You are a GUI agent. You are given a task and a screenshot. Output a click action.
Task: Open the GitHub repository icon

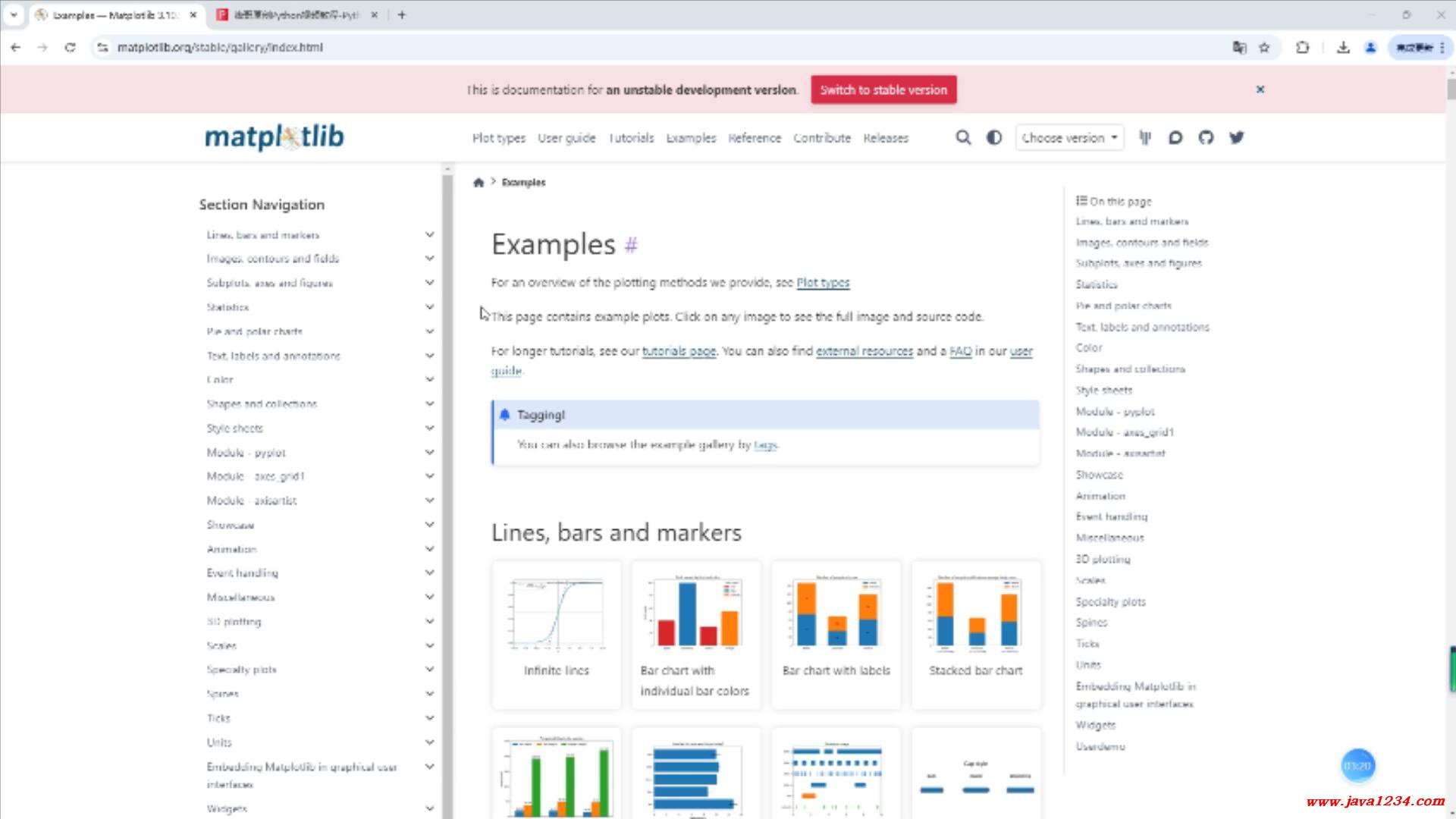pyautogui.click(x=1206, y=137)
